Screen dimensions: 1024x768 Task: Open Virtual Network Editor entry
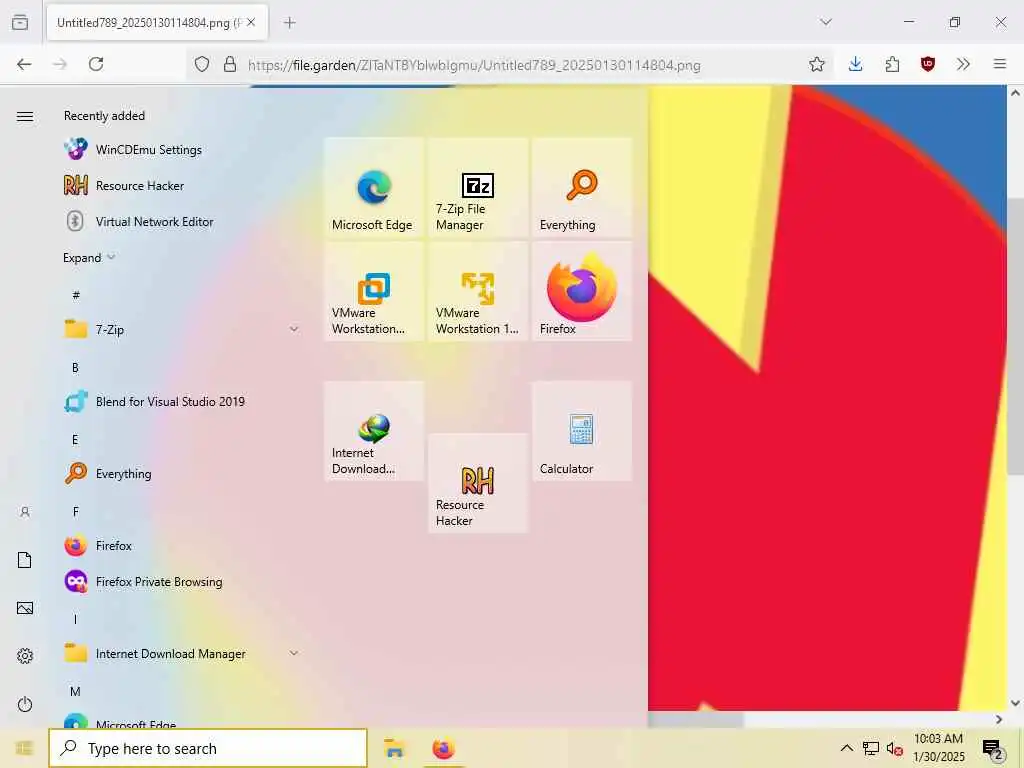(182, 221)
